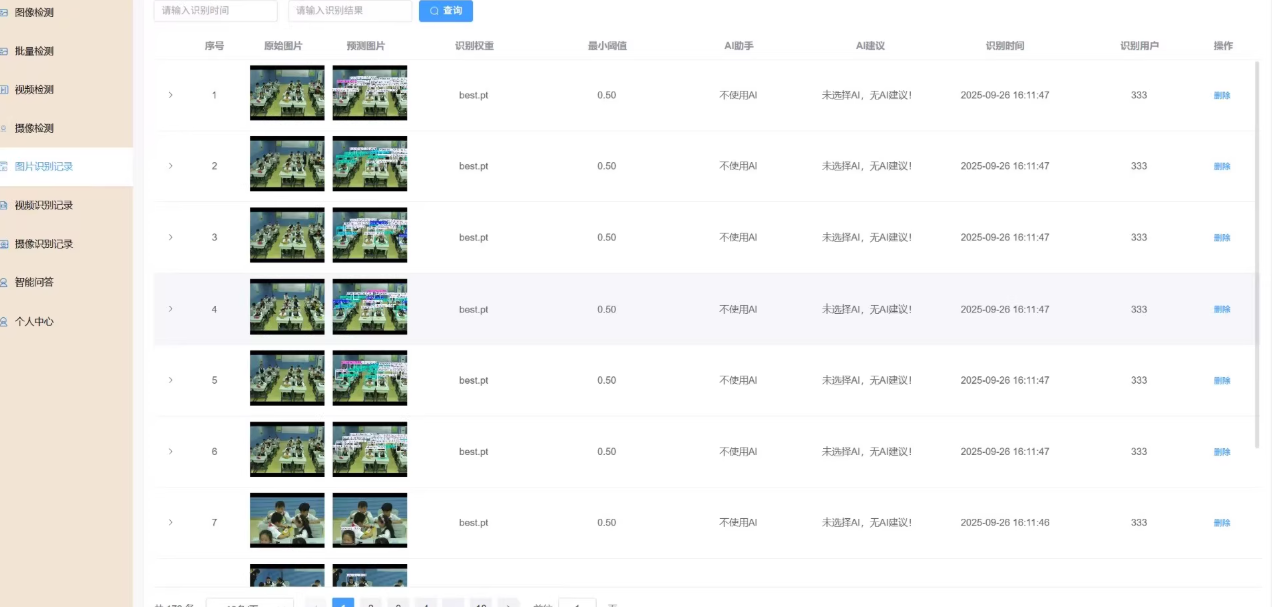Image resolution: width=1272 pixels, height=607 pixels.
Task: Click the 识别权重 column header
Action: 474,46
